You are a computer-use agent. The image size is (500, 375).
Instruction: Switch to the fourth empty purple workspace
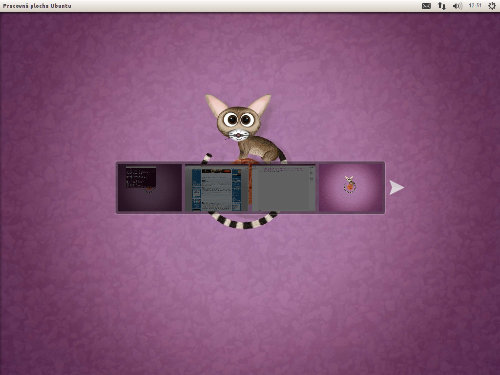coord(351,187)
